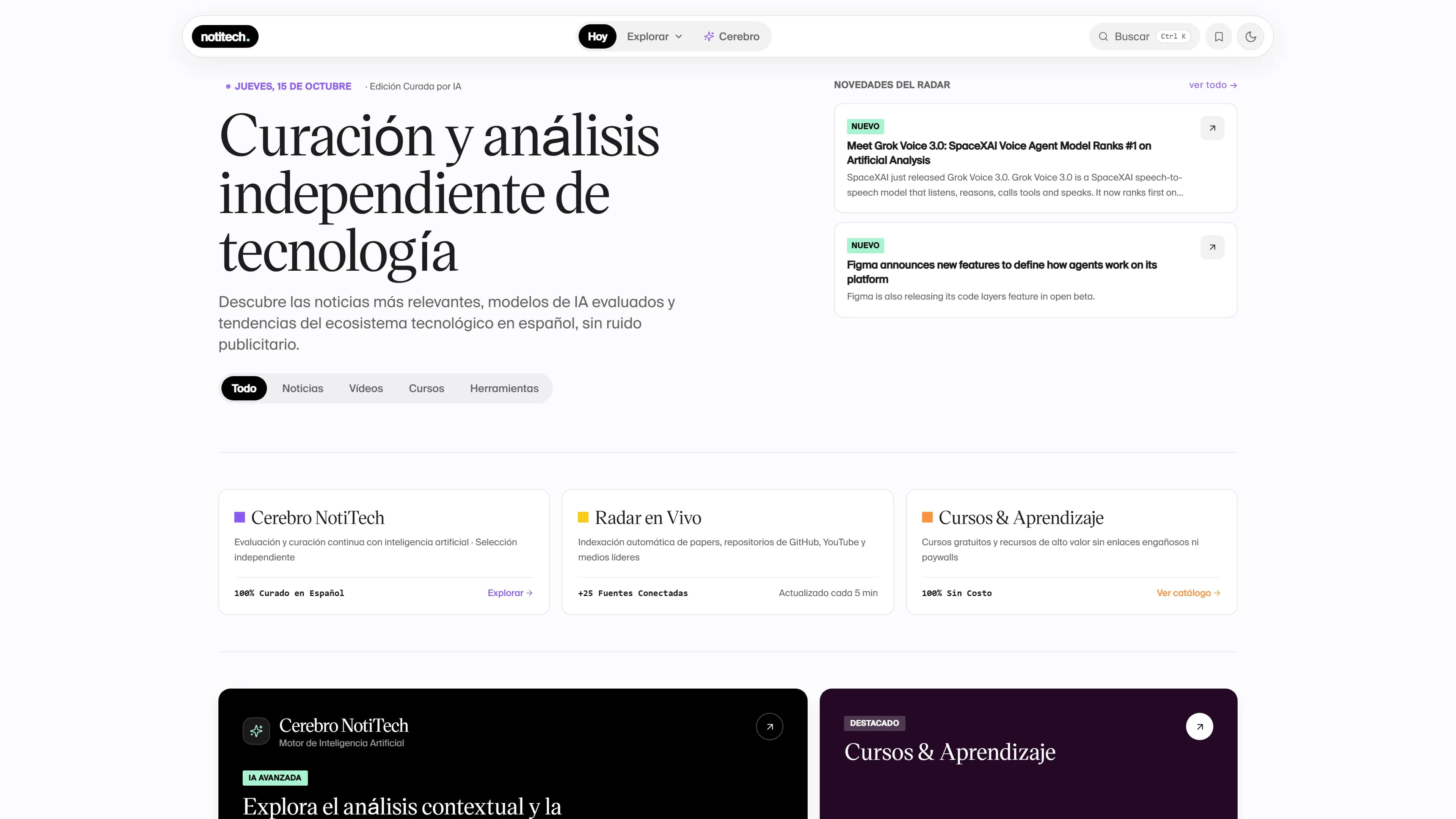Follow the Explorar link in Cerebro card

(x=510, y=593)
